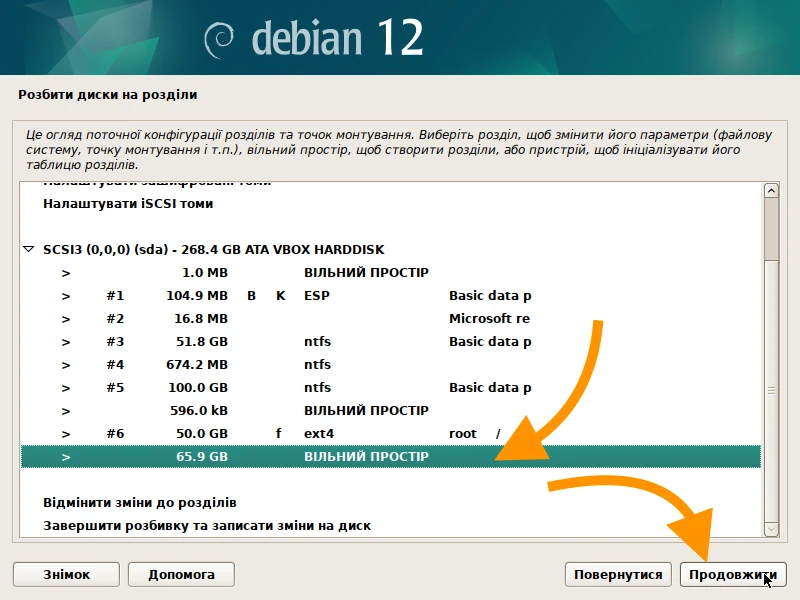Click the 65.9 GB size value

[202, 456]
